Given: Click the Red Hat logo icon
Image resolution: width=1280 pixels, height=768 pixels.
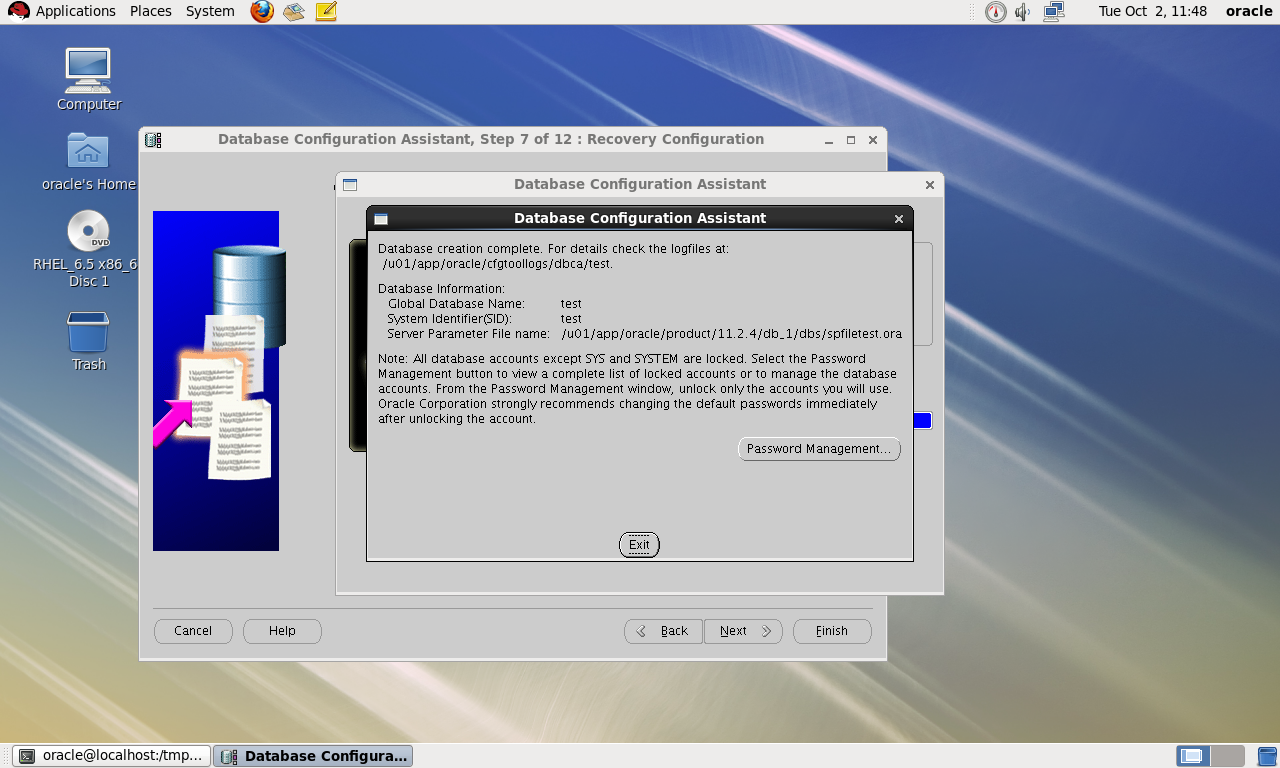Looking at the screenshot, I should click(x=18, y=11).
